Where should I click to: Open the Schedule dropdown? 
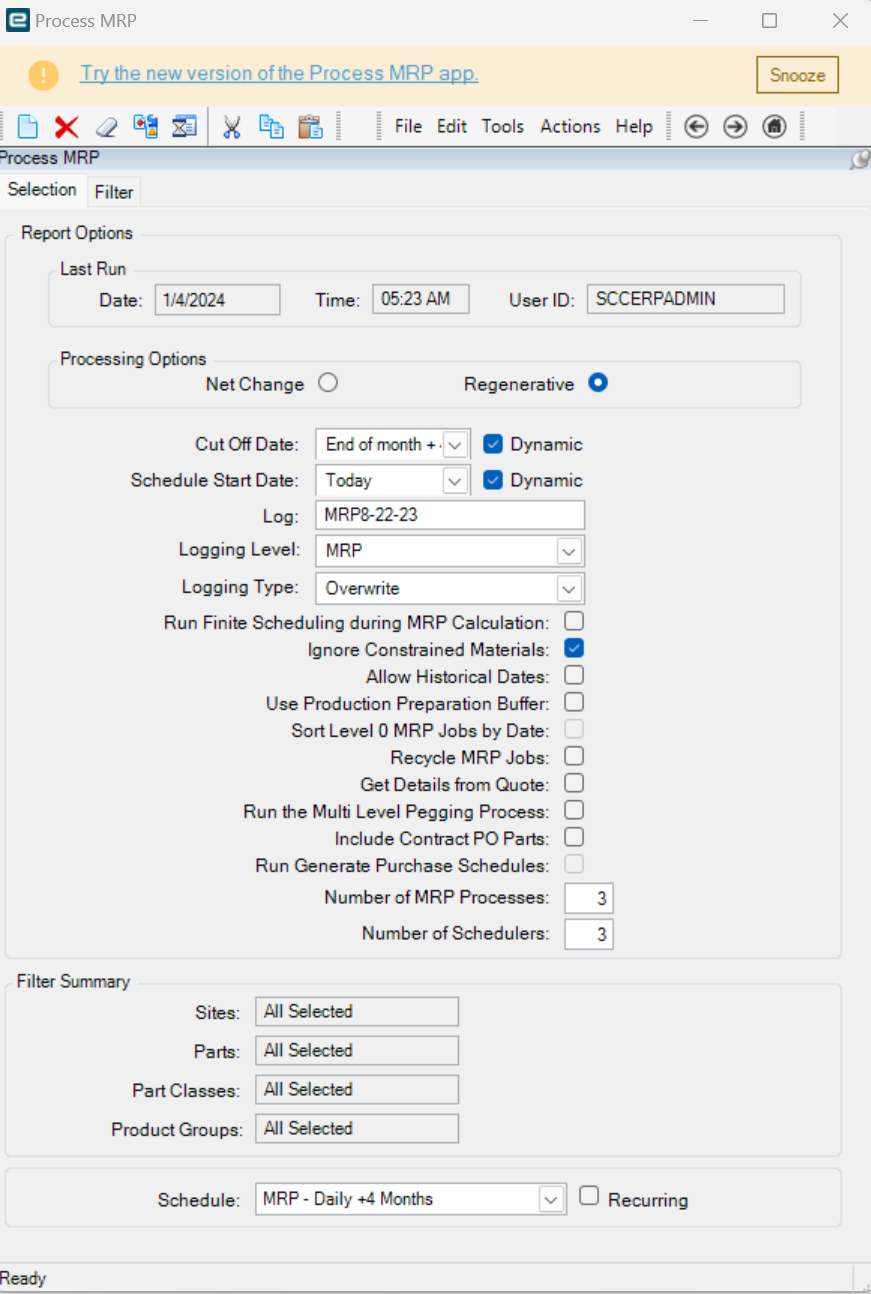click(x=551, y=1199)
